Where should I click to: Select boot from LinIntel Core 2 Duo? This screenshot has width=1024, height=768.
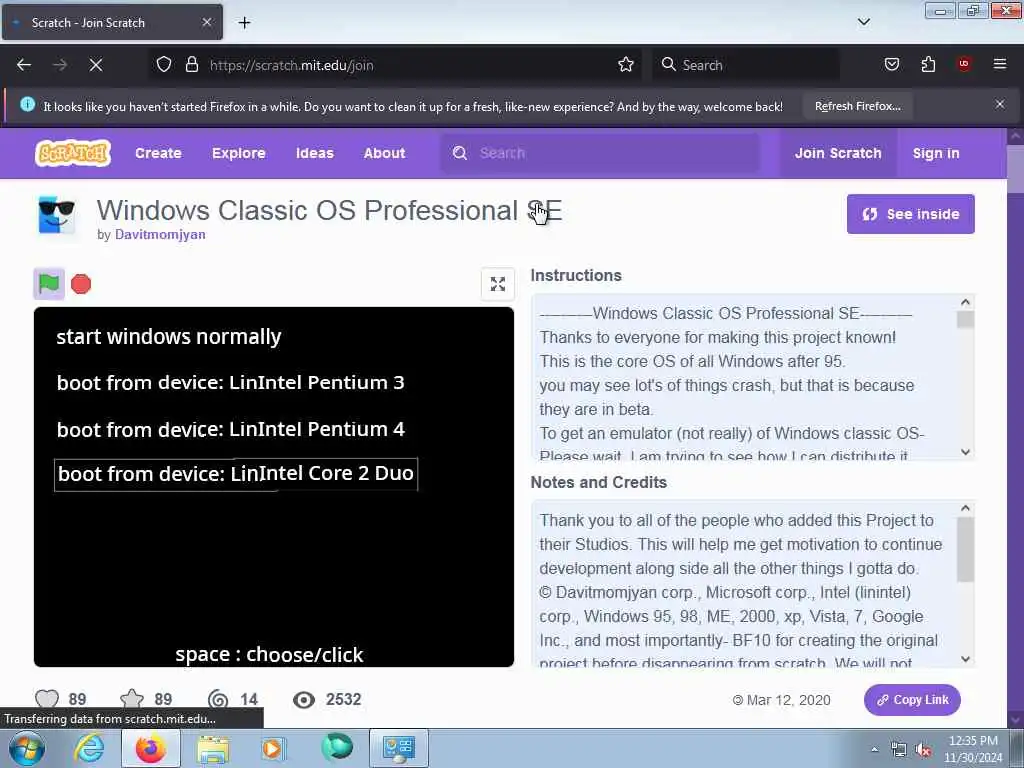tap(236, 473)
